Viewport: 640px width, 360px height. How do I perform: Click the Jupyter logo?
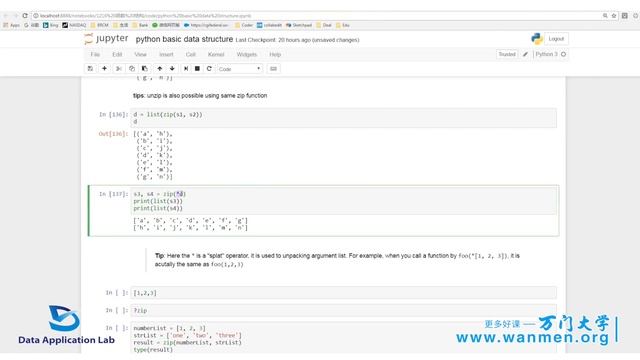(106, 39)
